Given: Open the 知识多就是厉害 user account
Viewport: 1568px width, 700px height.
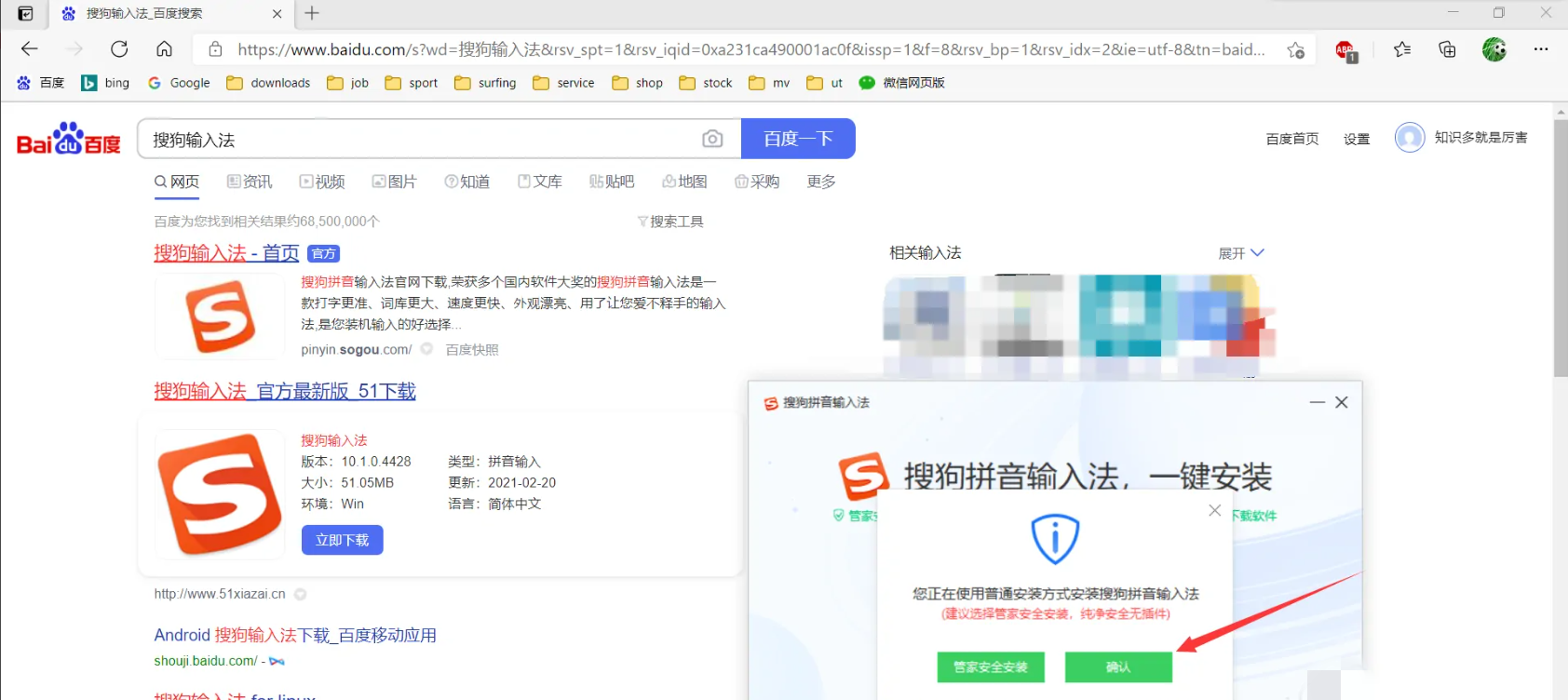Looking at the screenshot, I should 1461,138.
